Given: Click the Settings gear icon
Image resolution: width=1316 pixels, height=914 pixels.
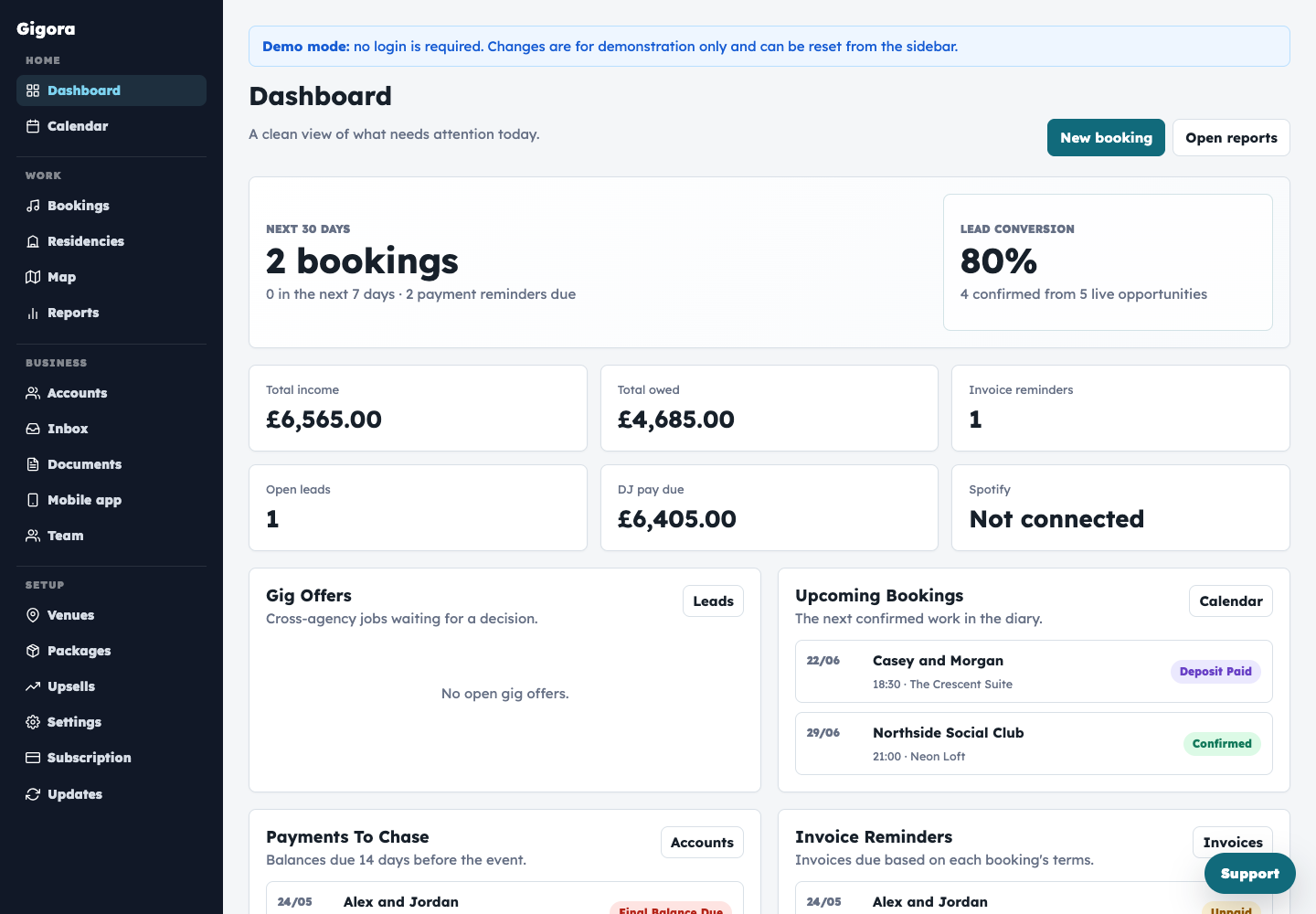Looking at the screenshot, I should click(33, 722).
